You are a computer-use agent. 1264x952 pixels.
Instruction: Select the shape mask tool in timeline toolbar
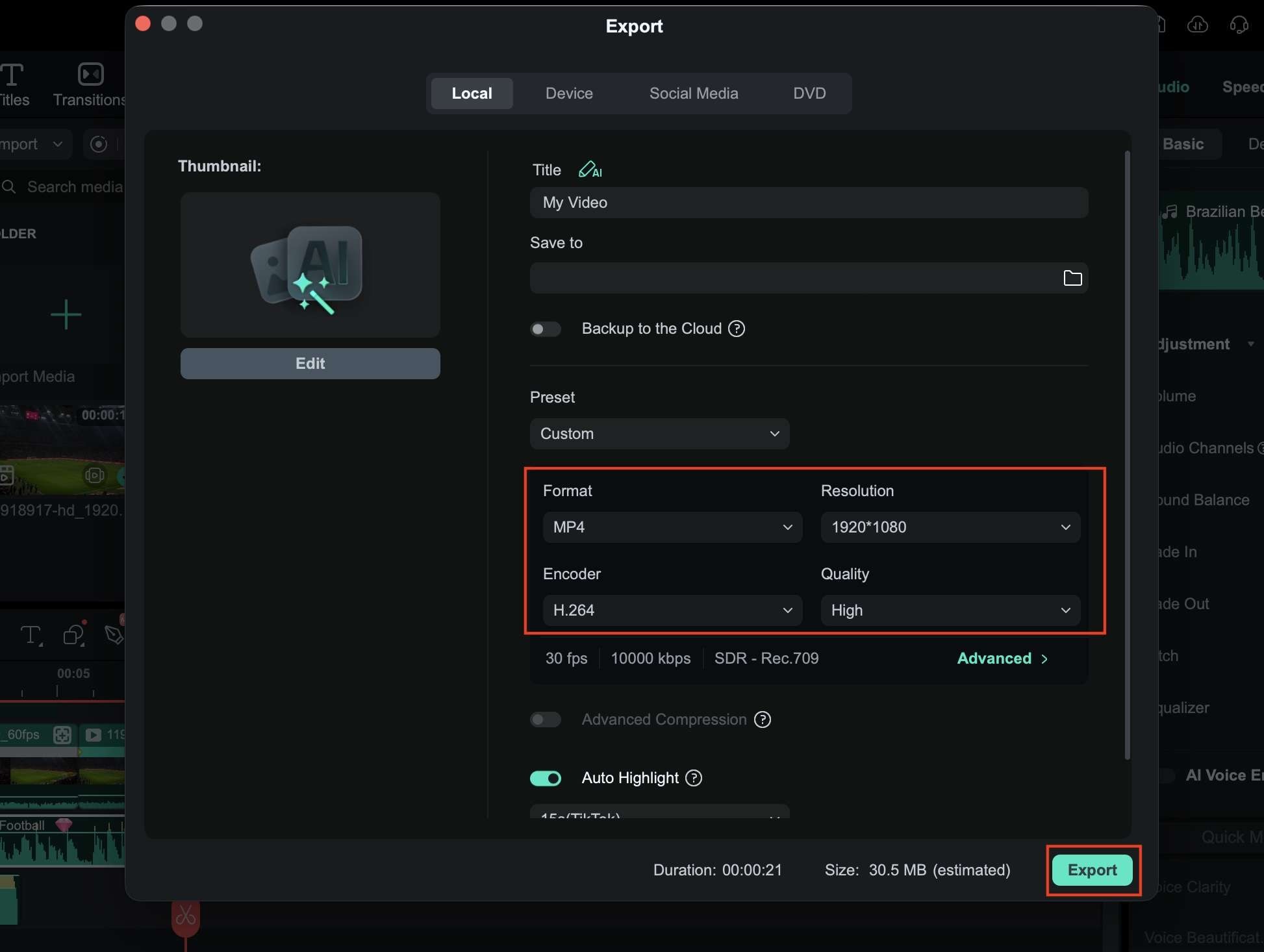point(73,635)
